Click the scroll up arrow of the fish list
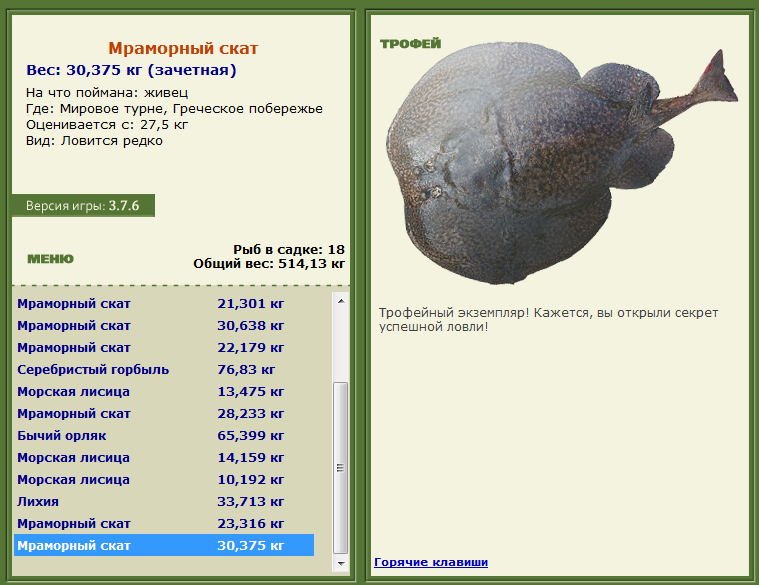This screenshot has width=759, height=585. 341,301
